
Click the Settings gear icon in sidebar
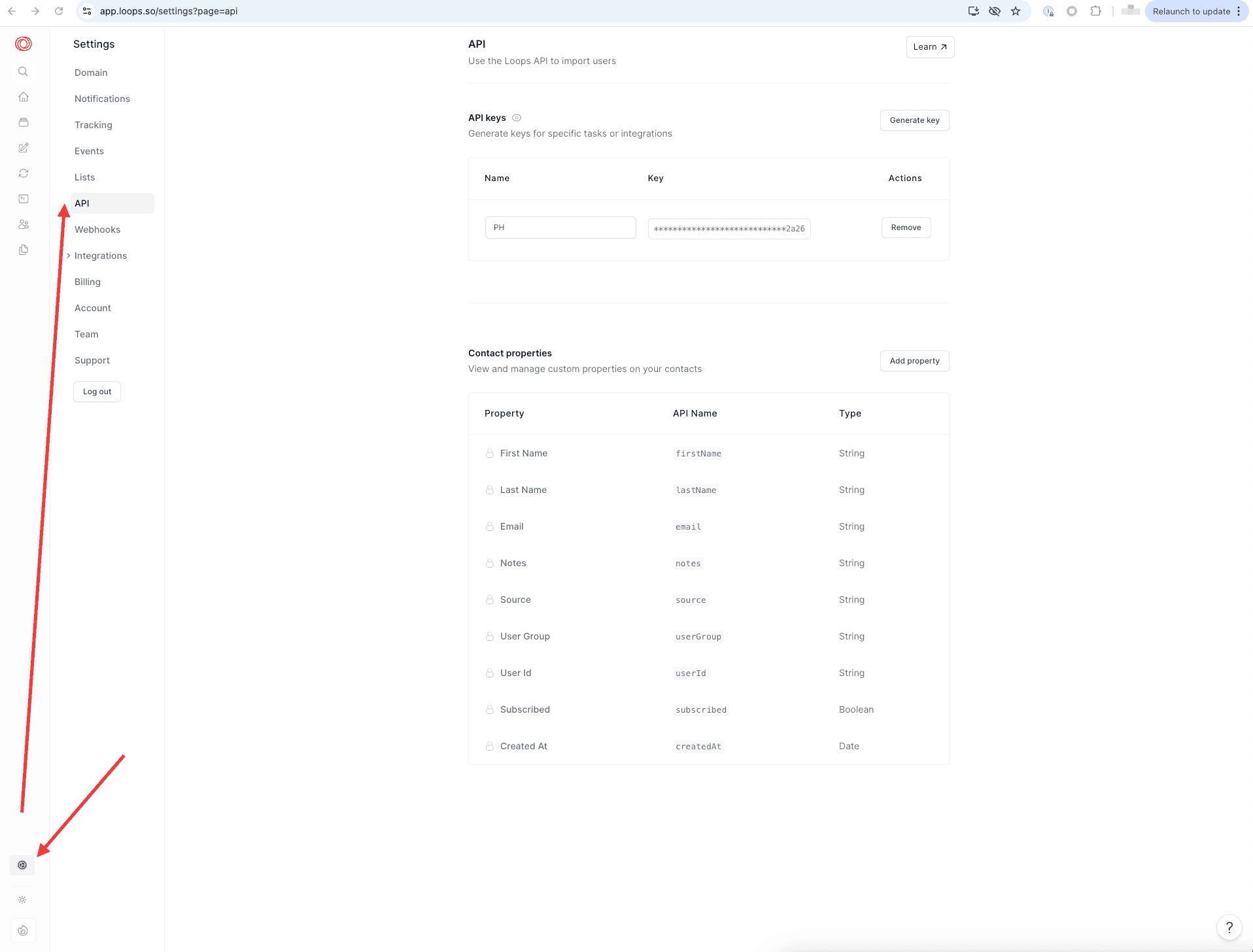click(x=22, y=865)
